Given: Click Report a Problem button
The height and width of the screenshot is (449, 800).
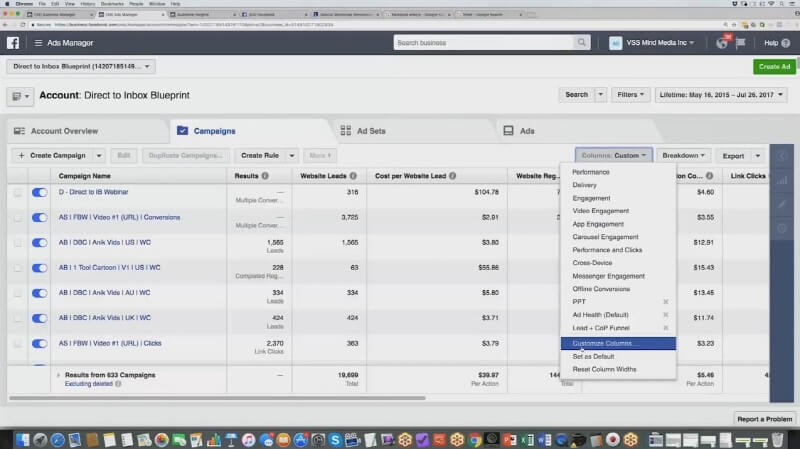Looking at the screenshot, I should point(764,419).
